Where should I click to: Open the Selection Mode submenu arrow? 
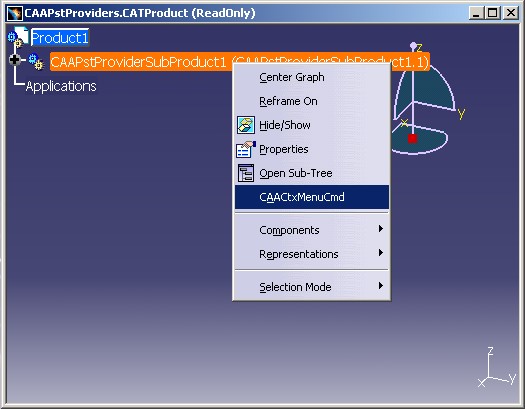click(381, 285)
